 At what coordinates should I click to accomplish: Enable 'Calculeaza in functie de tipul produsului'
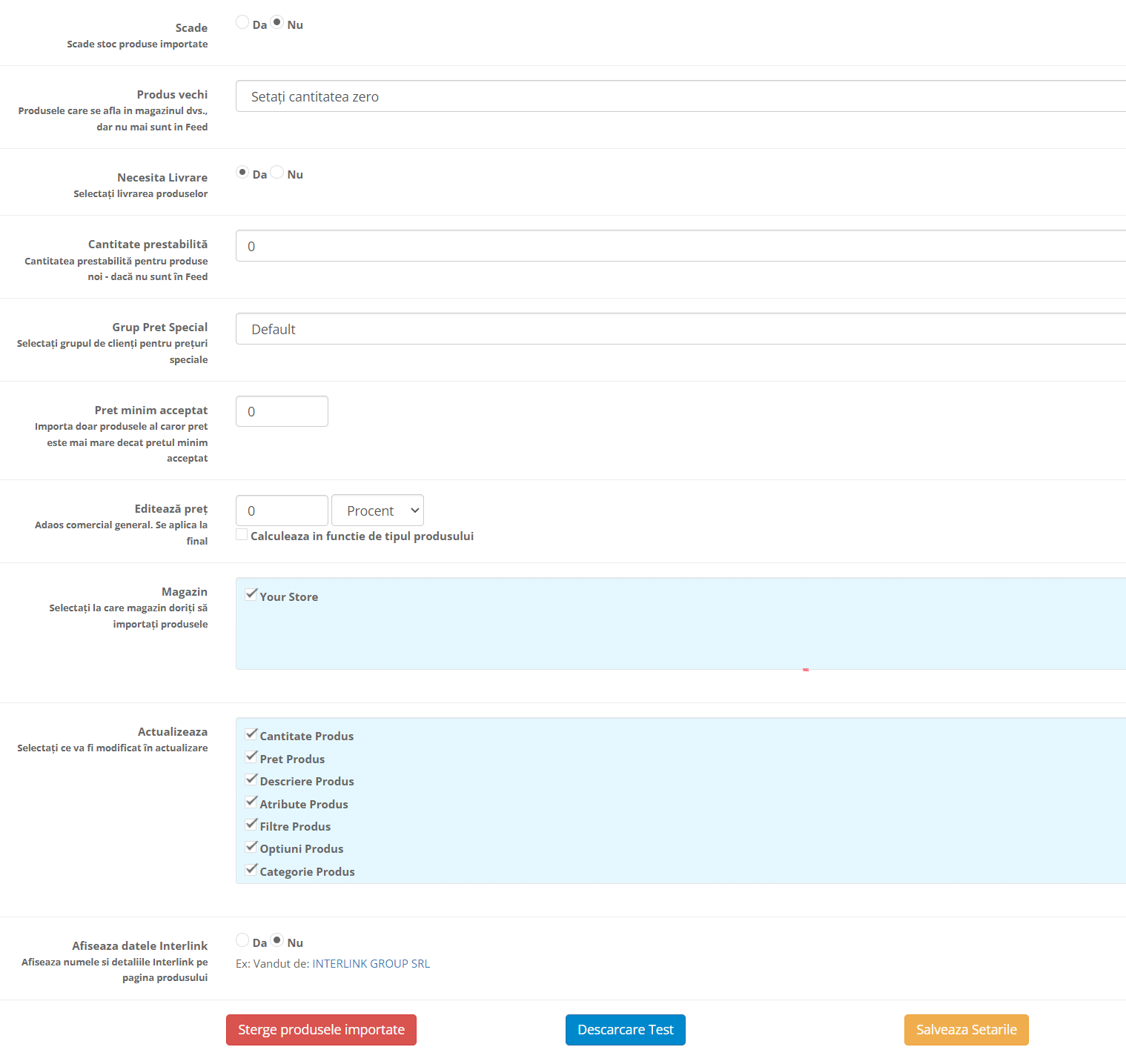pos(242,535)
